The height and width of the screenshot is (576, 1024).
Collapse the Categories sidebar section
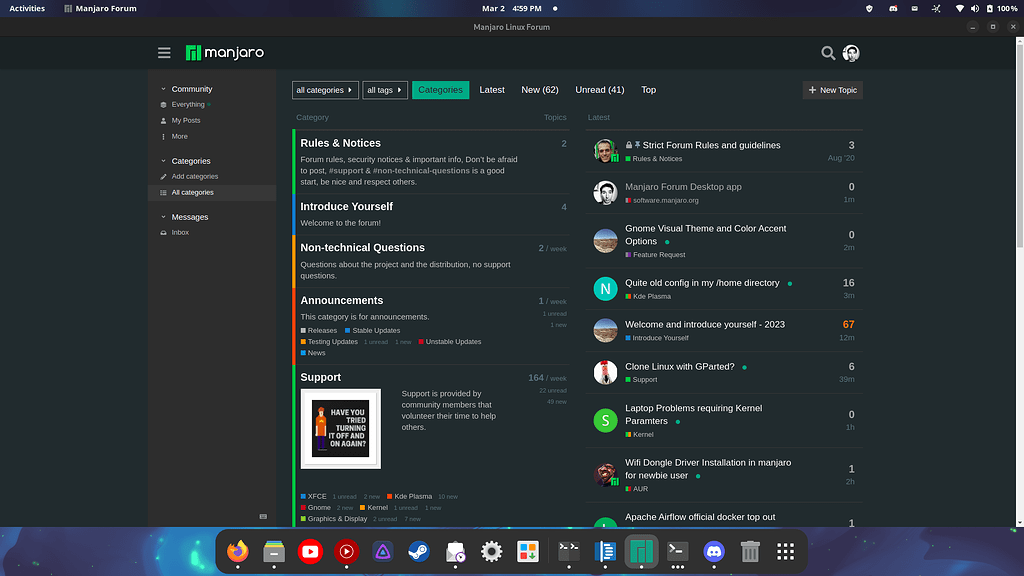pyautogui.click(x=162, y=161)
